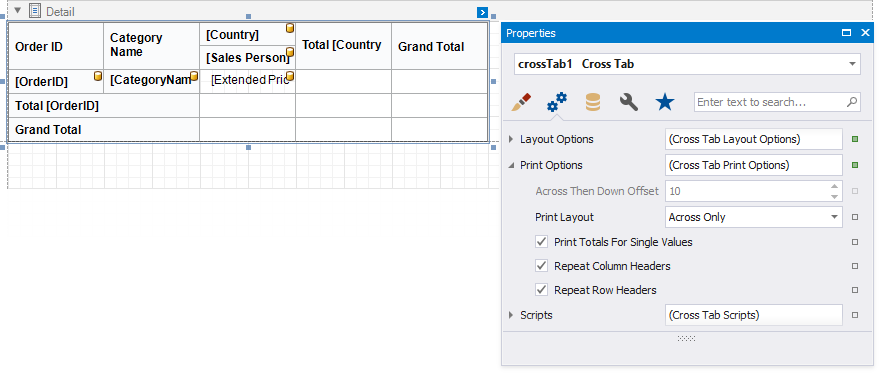Show the Favorites tab star icon
The height and width of the screenshot is (374, 880).
click(664, 102)
